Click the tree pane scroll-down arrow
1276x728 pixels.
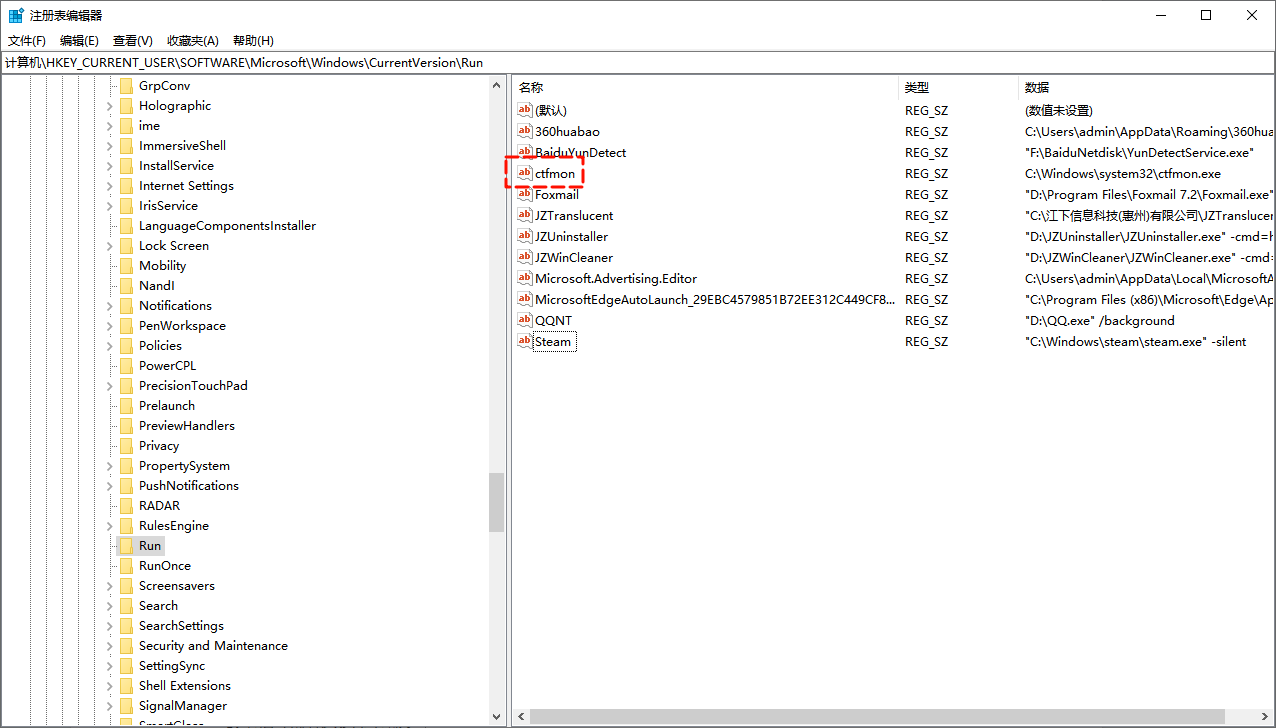[497, 716]
